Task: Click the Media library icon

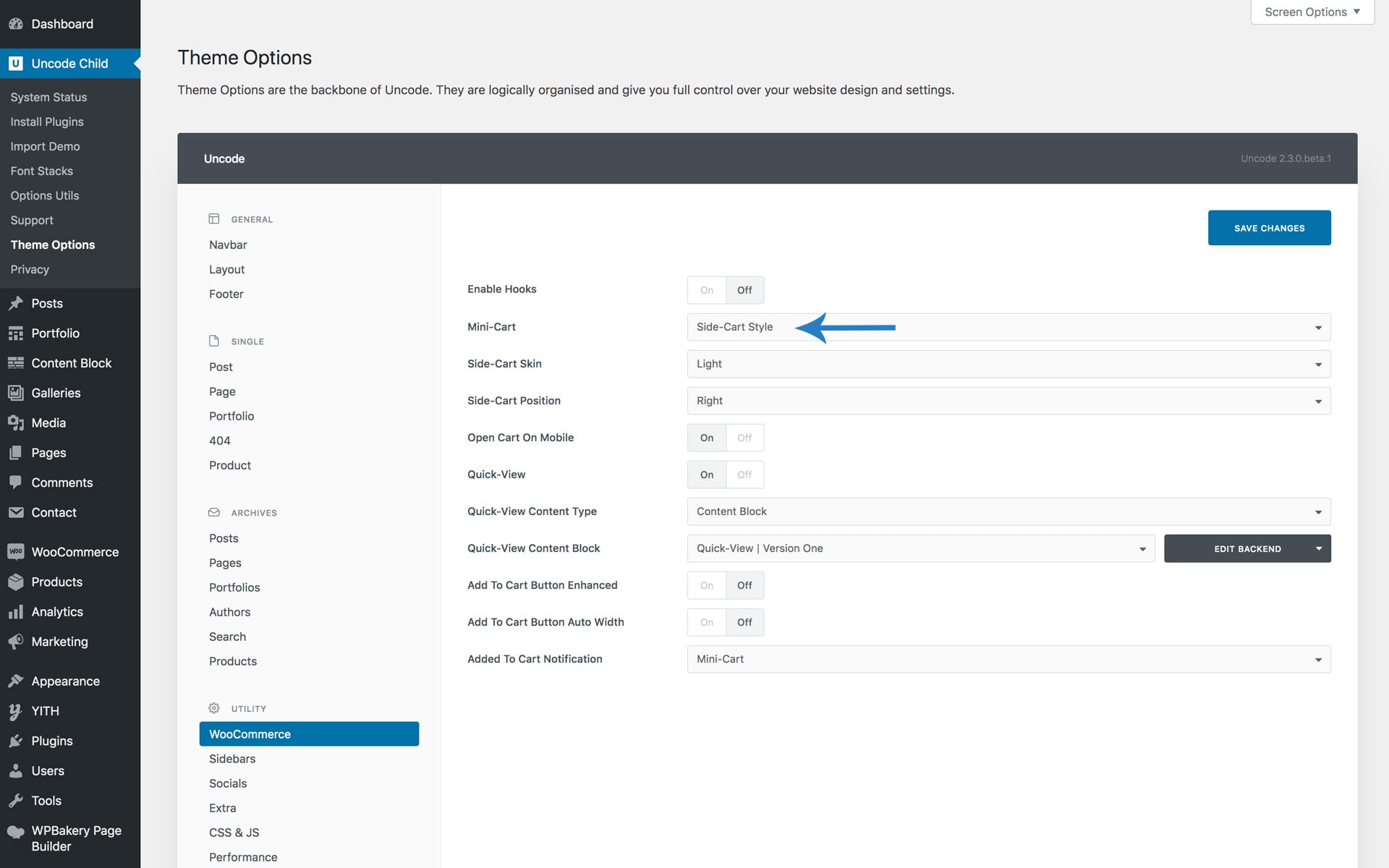Action: (15, 422)
